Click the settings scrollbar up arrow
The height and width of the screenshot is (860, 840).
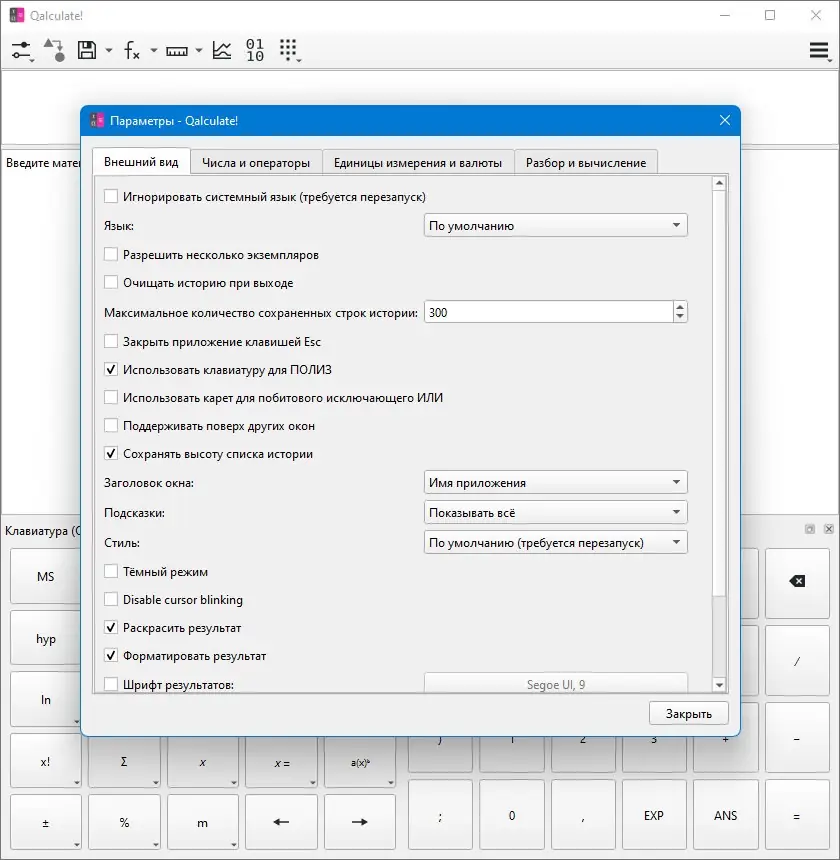tap(719, 183)
